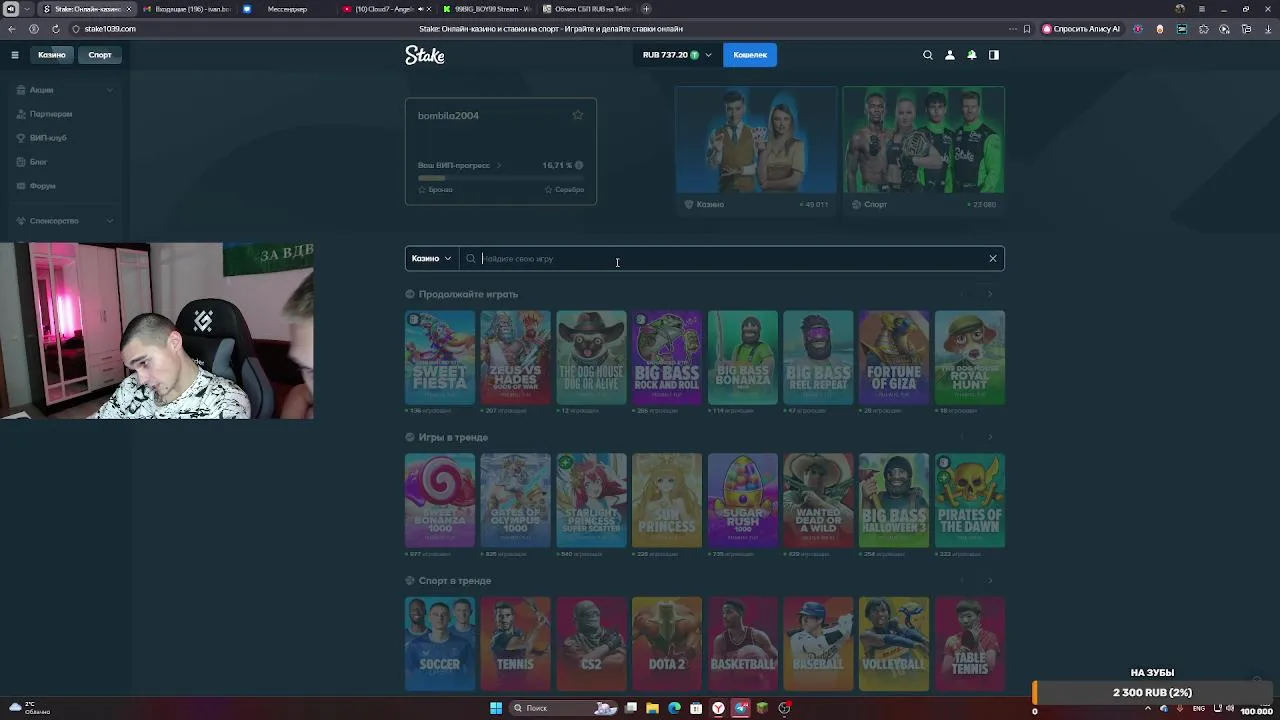The width and height of the screenshot is (1280, 720).
Task: Next arrow in Игры в тренде row
Action: (990, 437)
